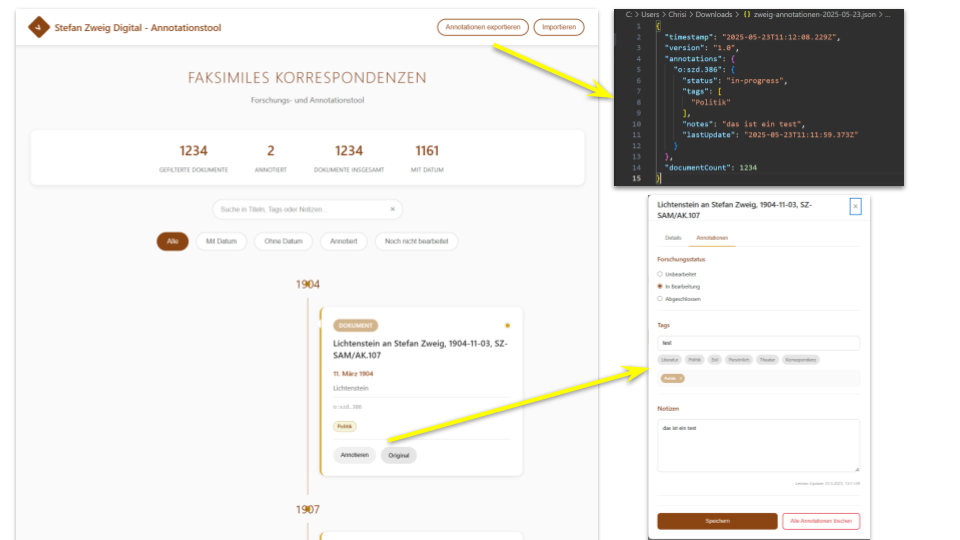Viewport: 960px width, 540px height.
Task: Click Alle Annotationen löschen button
Action: click(x=820, y=521)
